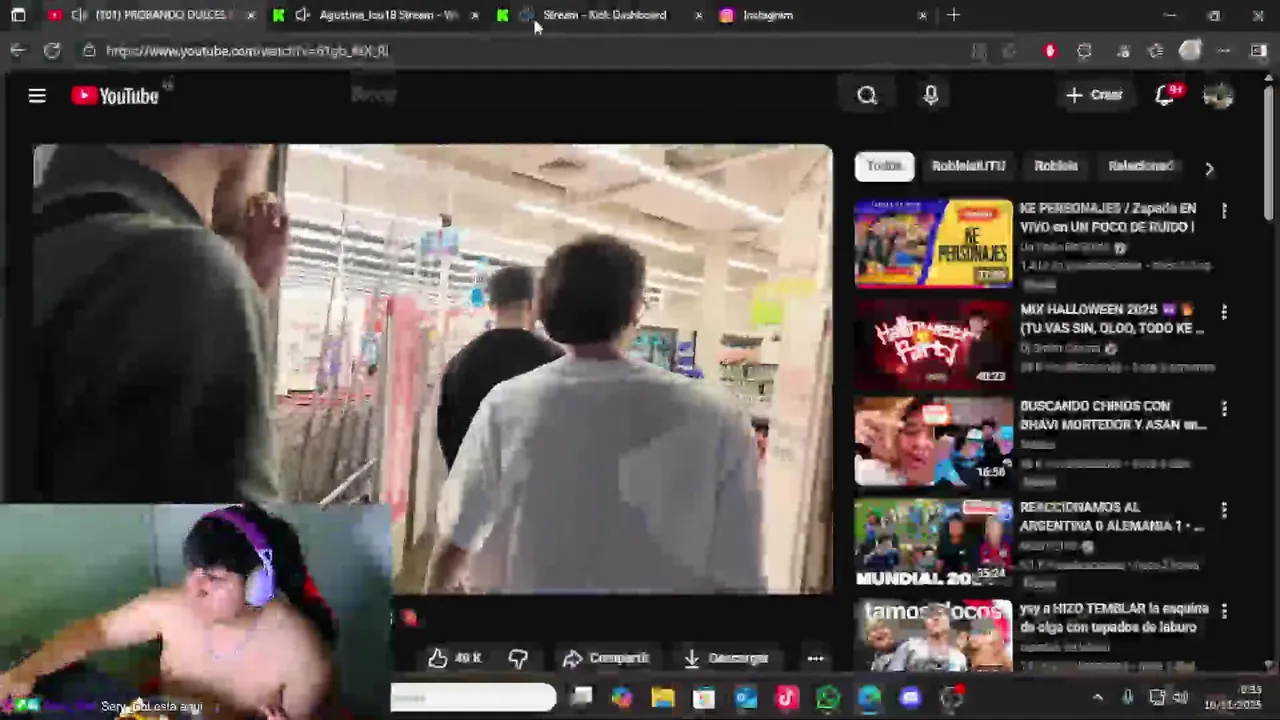Dislike the video with thumbs down
The height and width of the screenshot is (720, 1280).
(x=518, y=658)
